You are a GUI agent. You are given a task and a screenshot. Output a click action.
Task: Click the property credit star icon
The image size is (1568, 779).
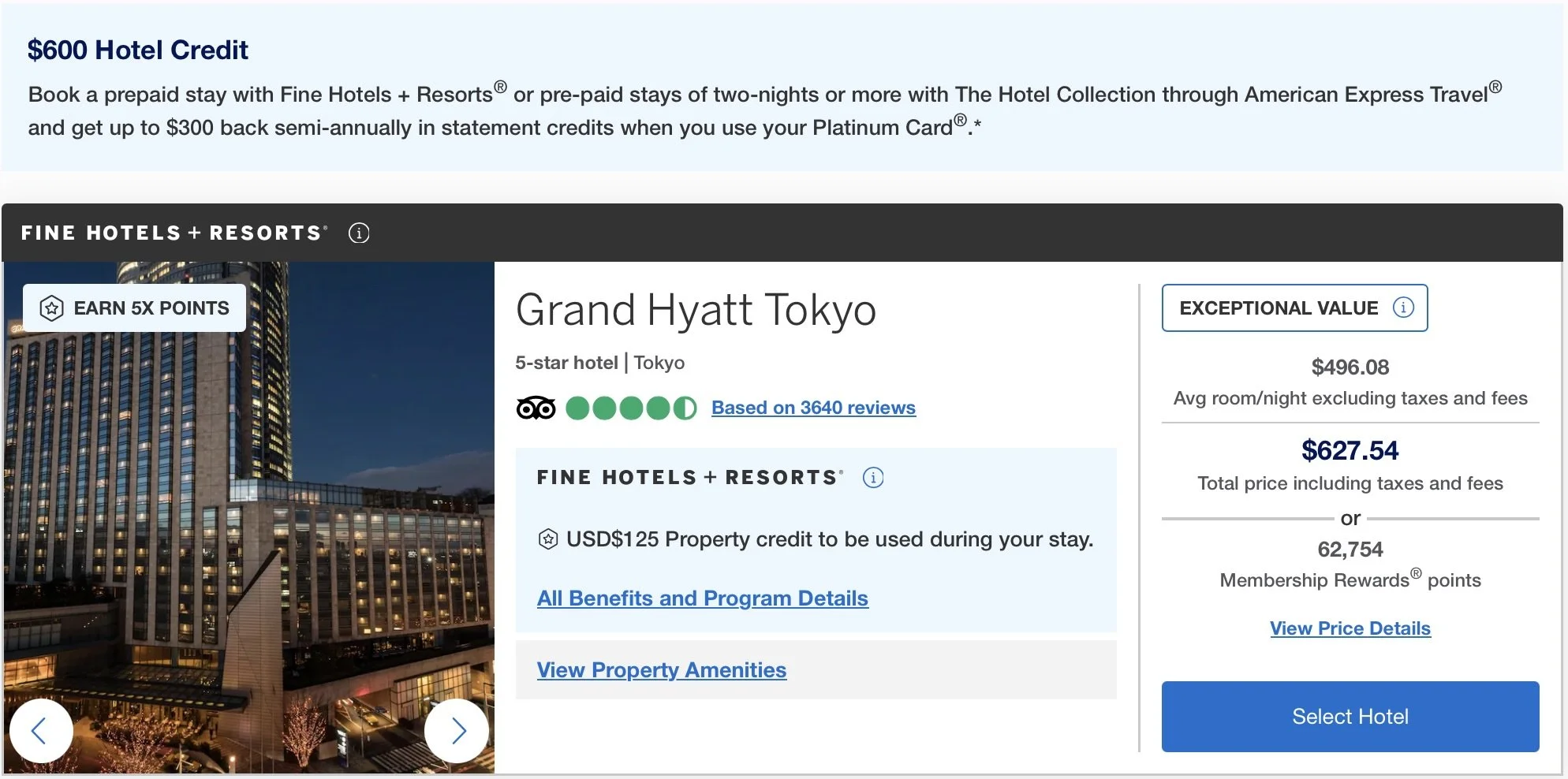[548, 539]
